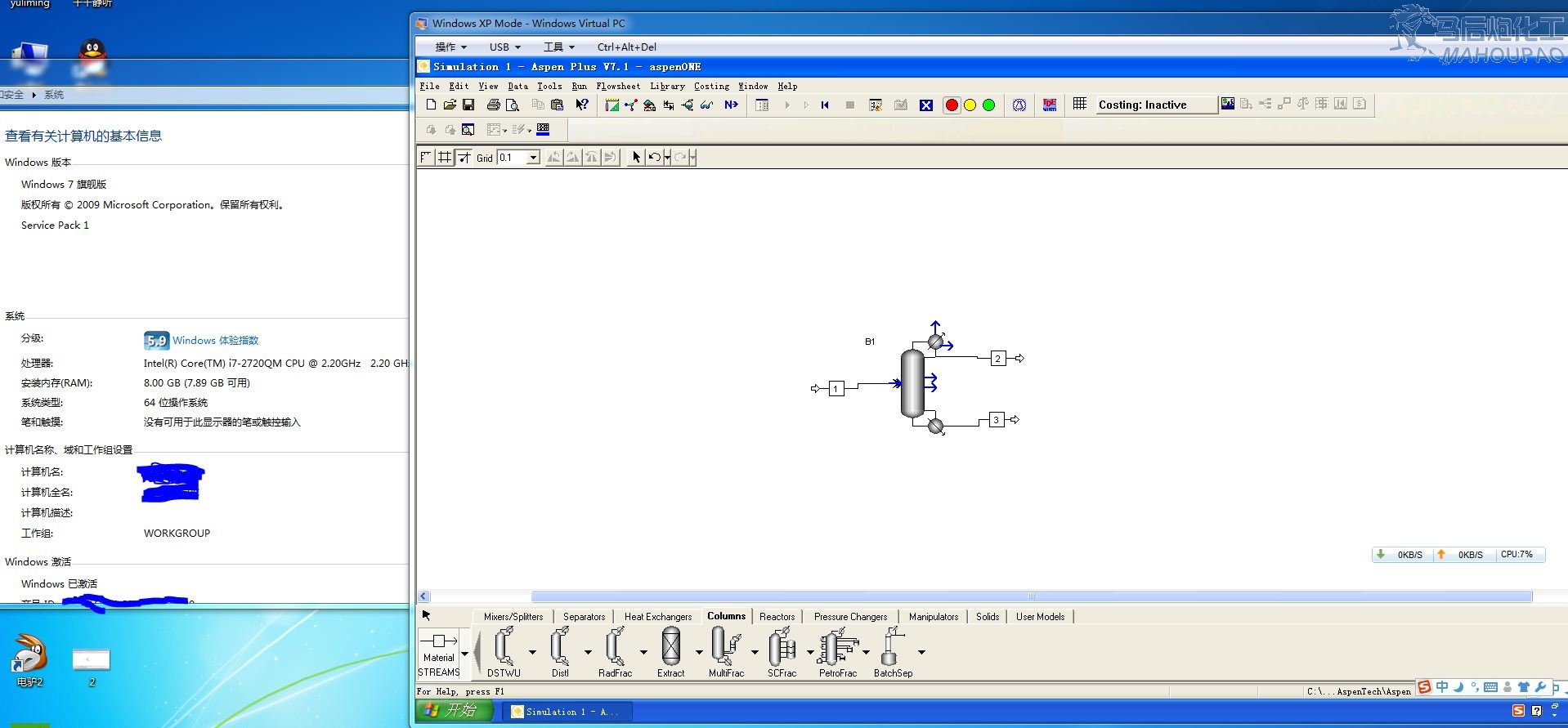The image size is (1568, 728).
Task: Click the Reinitialize rewind icon
Action: 825,105
